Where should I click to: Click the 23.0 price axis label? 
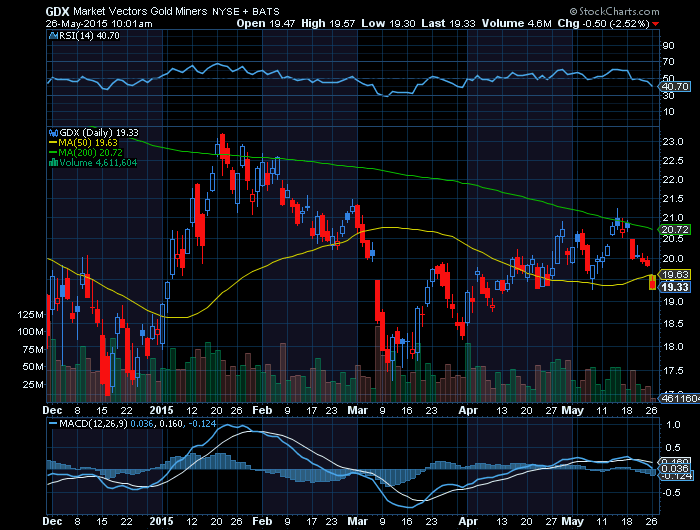point(673,142)
